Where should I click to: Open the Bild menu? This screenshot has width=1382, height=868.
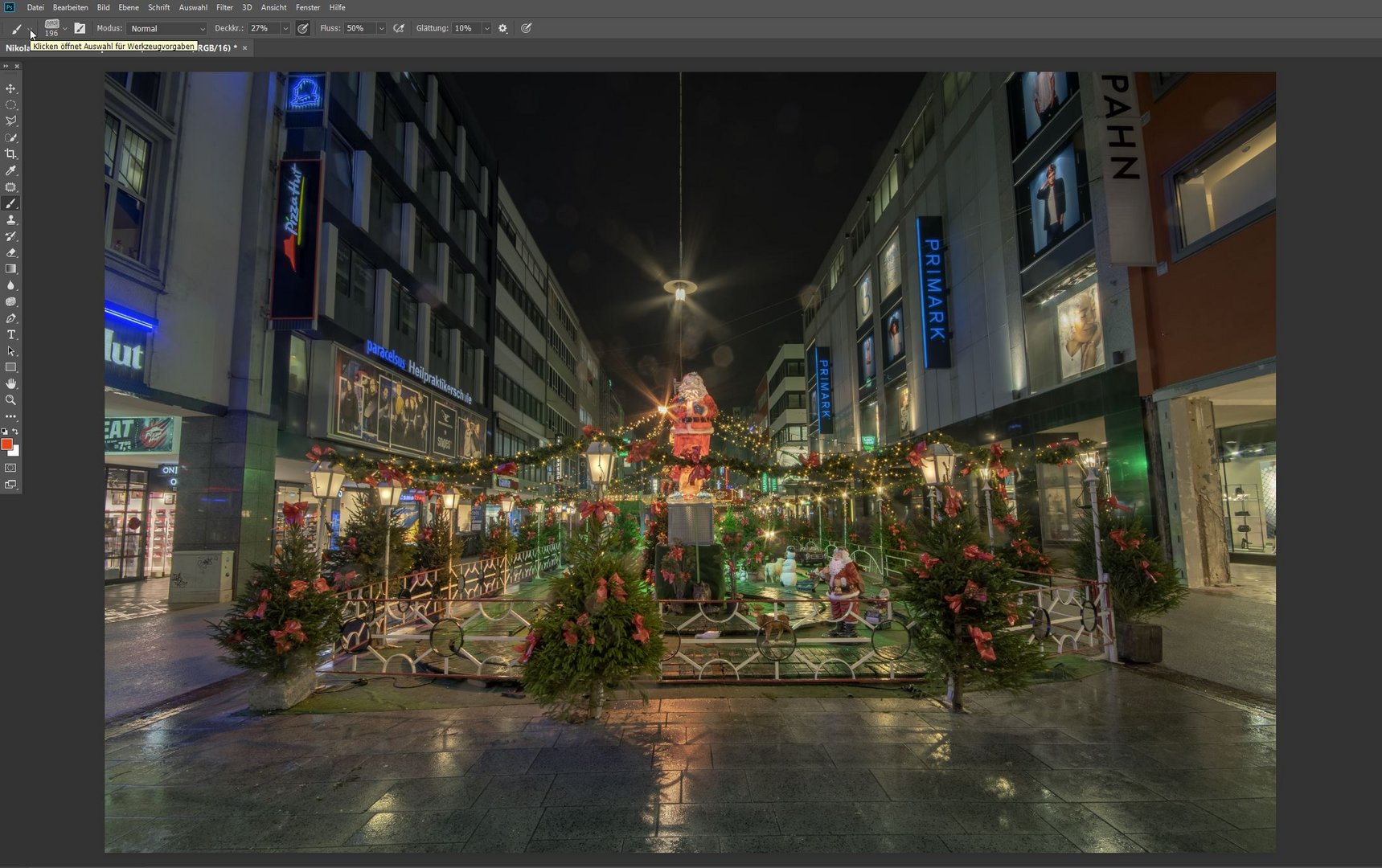(104, 7)
